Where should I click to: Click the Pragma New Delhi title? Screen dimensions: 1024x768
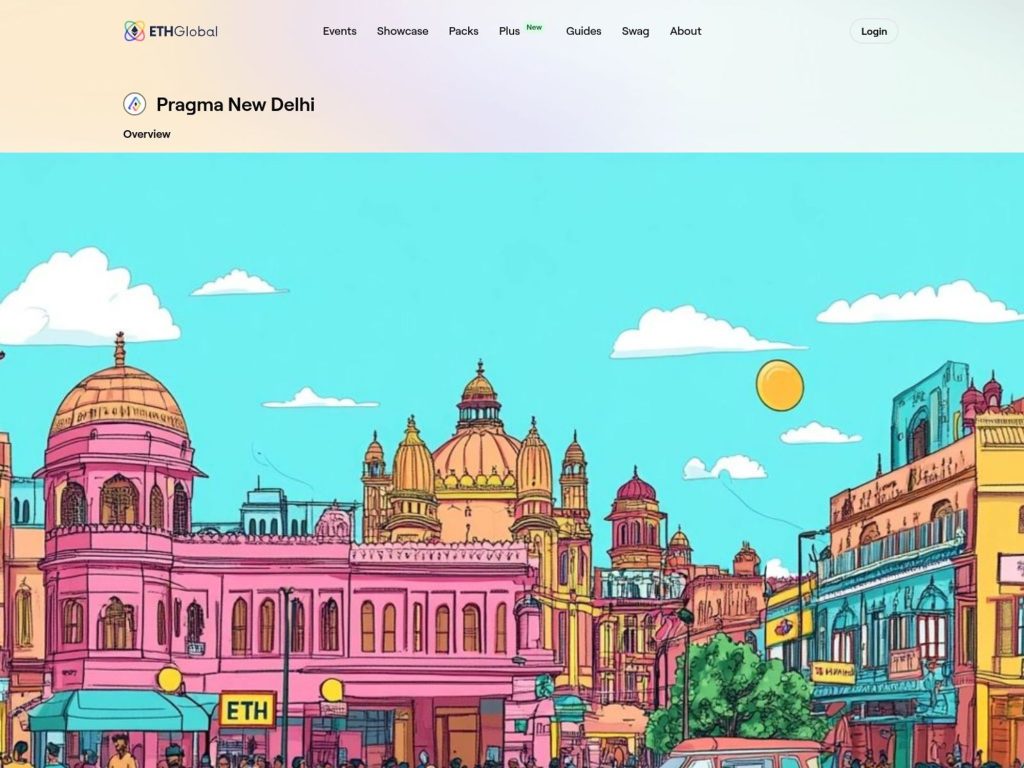(237, 104)
